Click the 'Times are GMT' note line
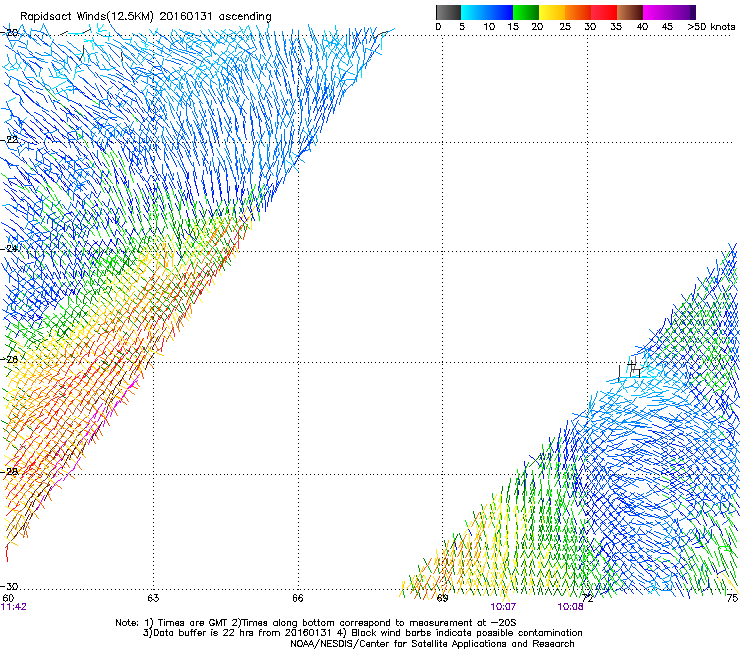 (x=316, y=623)
